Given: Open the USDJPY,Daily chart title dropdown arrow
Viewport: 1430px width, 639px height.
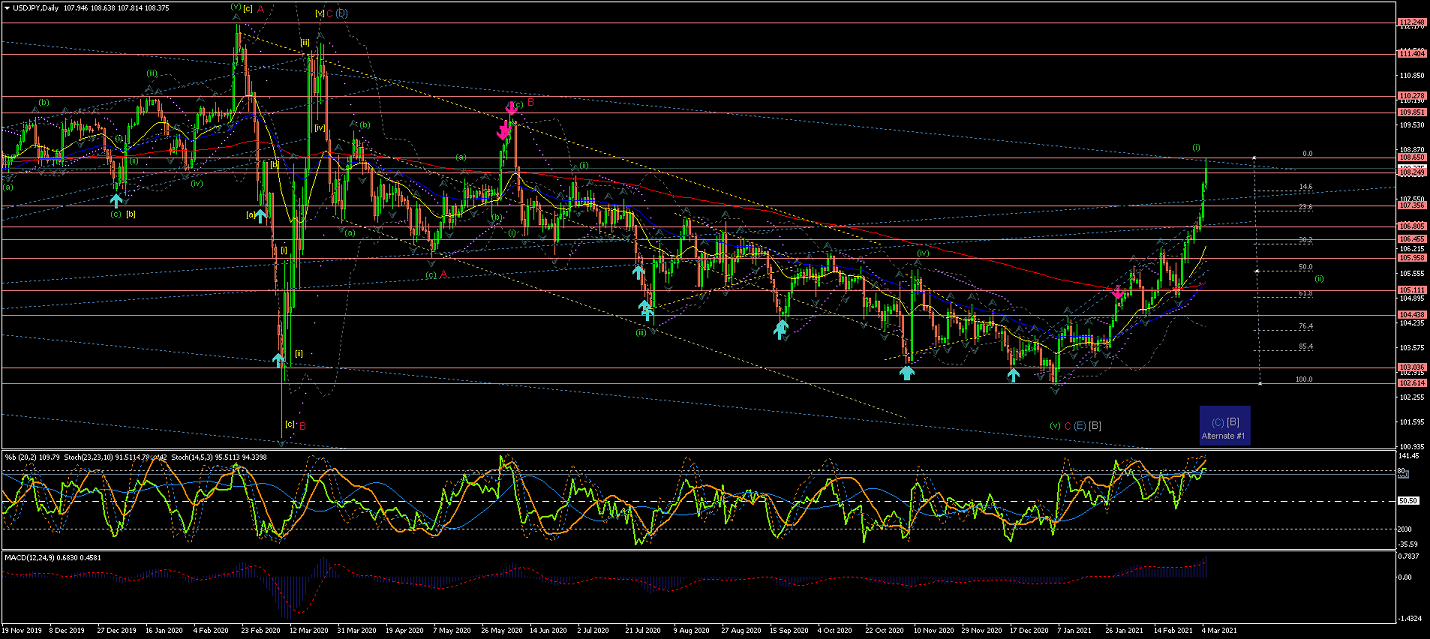Looking at the screenshot, I should click(x=6, y=7).
